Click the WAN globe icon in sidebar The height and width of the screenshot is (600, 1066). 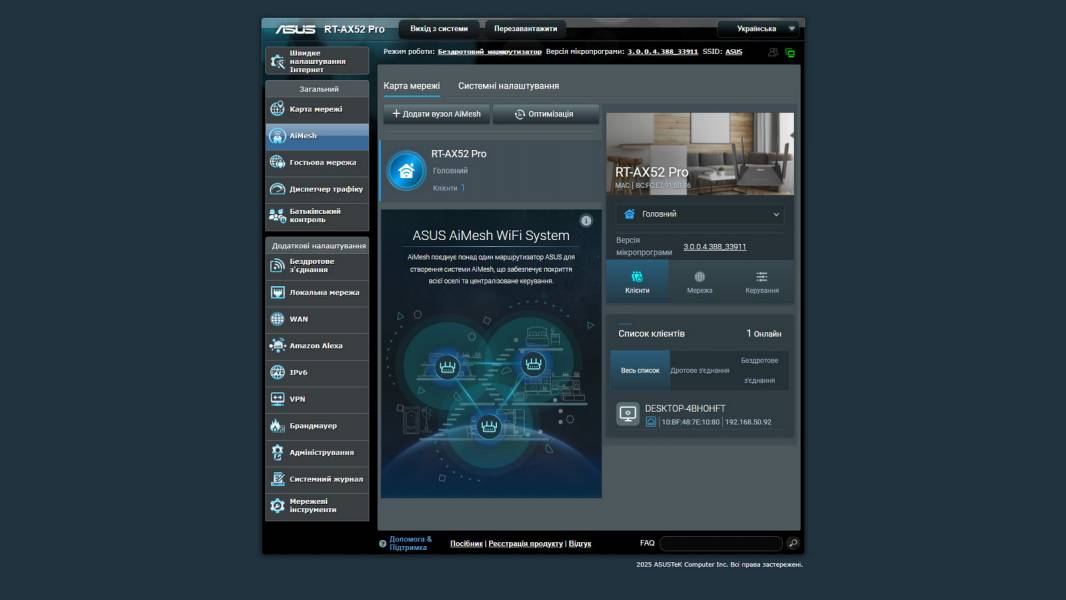278,319
